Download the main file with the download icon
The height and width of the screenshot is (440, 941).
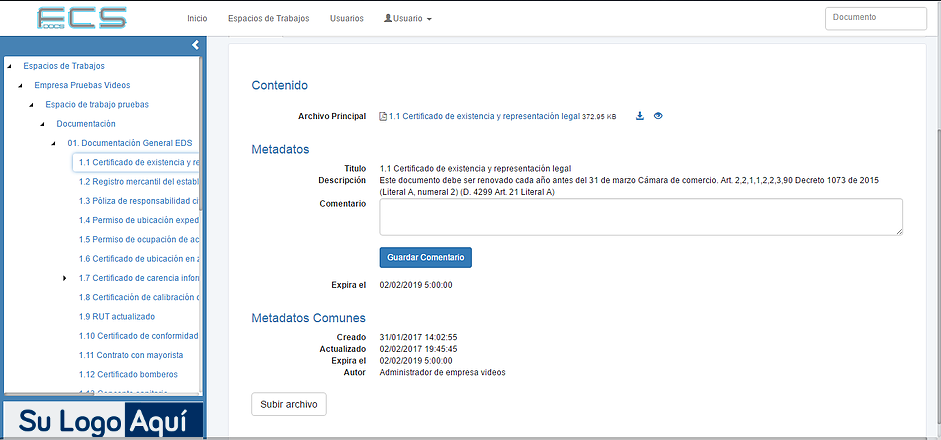(x=640, y=116)
